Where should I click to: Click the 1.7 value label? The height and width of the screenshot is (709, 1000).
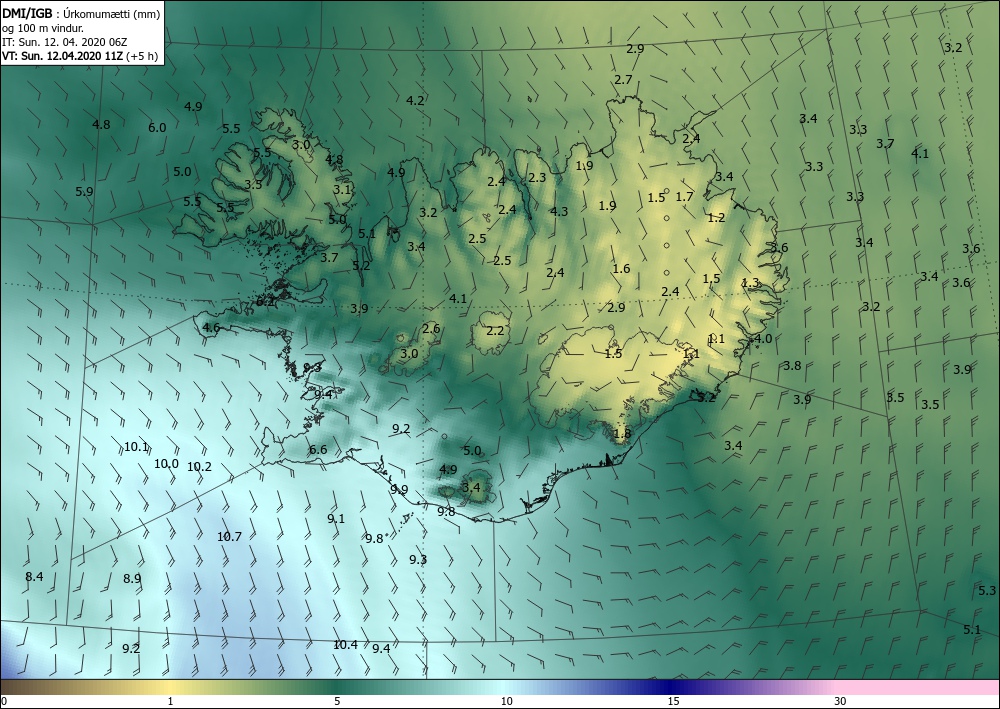coord(684,197)
